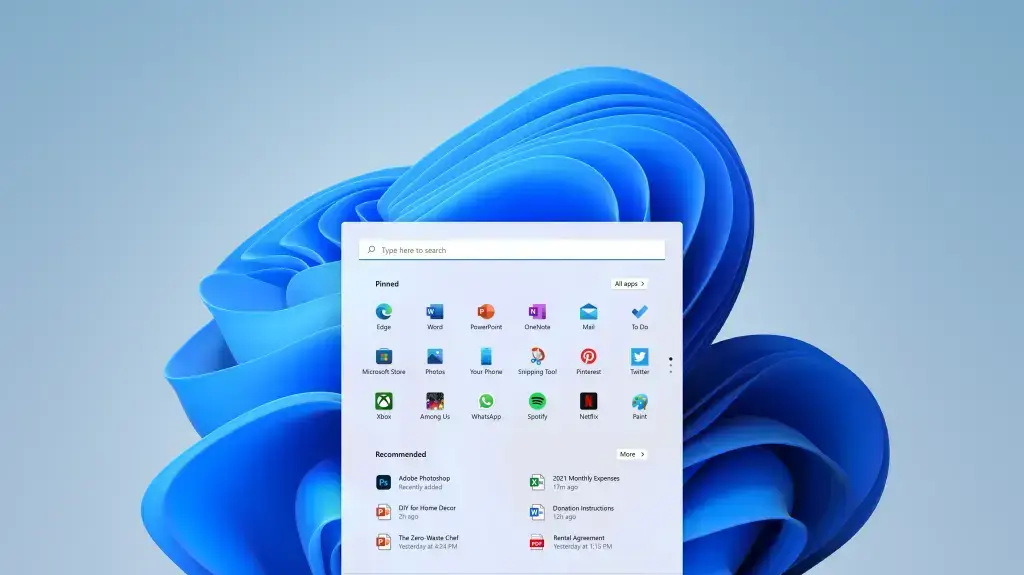Open Snipping Tool
The image size is (1024, 575).
click(537, 361)
